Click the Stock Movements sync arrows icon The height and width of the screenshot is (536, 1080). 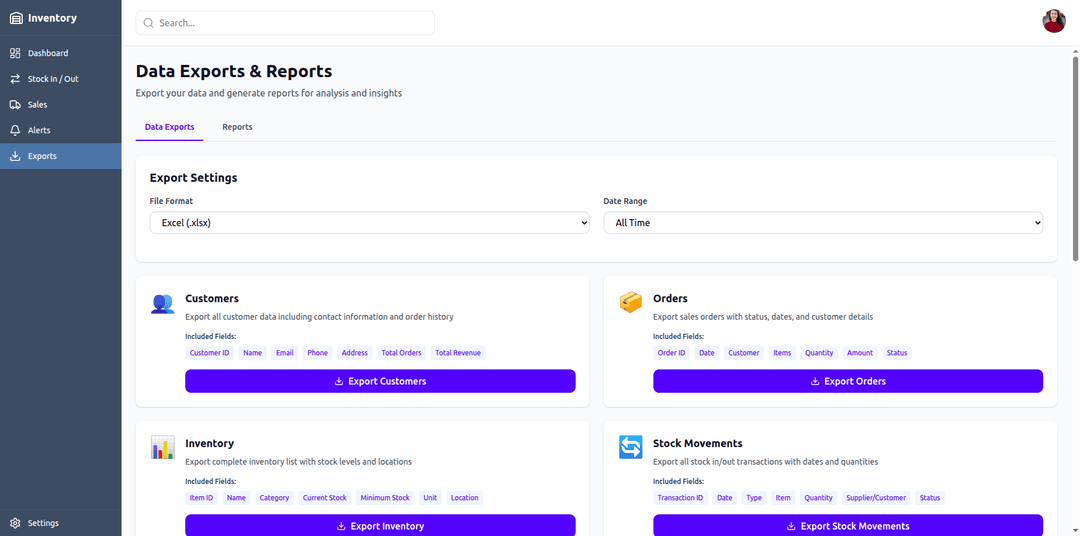pyautogui.click(x=630, y=448)
